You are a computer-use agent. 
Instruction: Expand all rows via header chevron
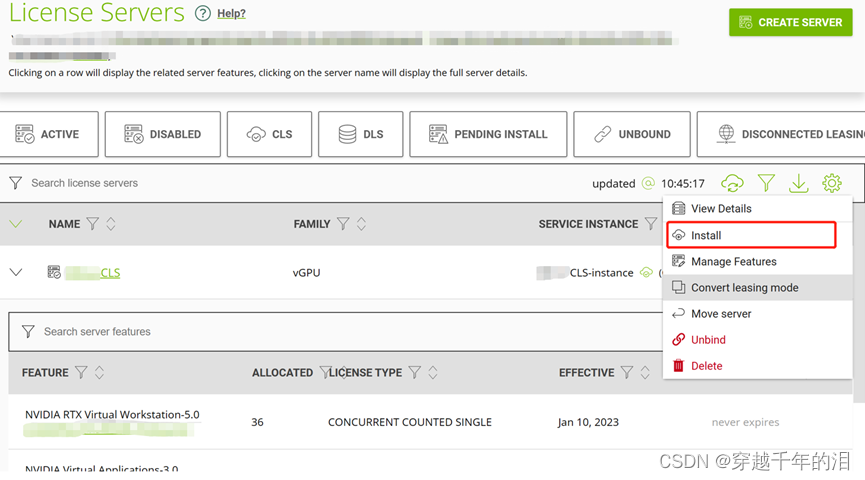coord(15,224)
